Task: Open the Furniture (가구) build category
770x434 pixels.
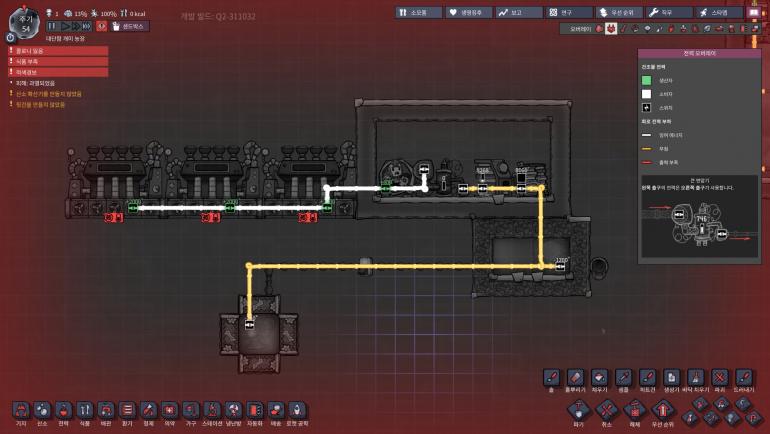Action: (191, 410)
